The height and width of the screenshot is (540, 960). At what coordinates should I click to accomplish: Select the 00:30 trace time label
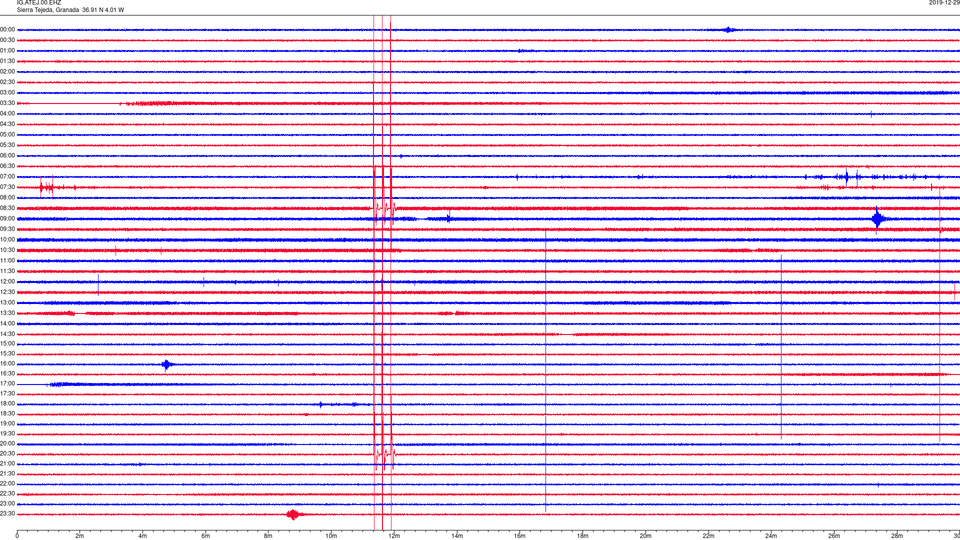[7, 40]
